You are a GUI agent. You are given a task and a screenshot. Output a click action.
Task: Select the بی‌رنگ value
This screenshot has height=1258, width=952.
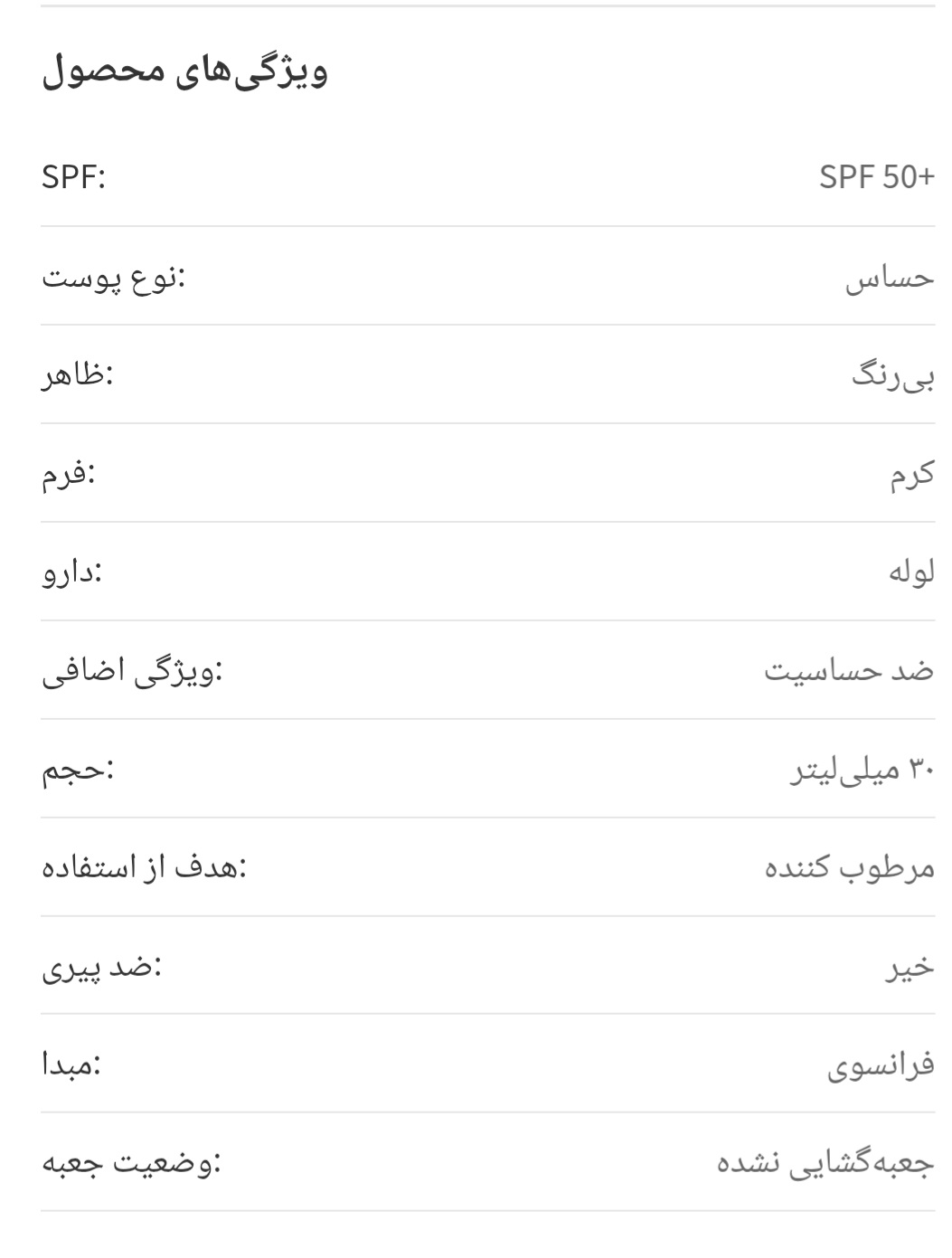coord(892,375)
